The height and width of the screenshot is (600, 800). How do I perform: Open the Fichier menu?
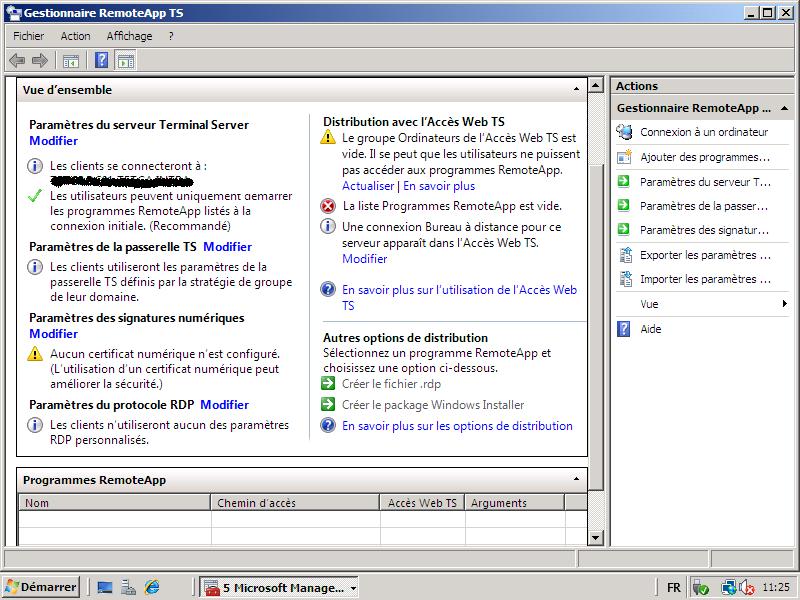coord(29,36)
